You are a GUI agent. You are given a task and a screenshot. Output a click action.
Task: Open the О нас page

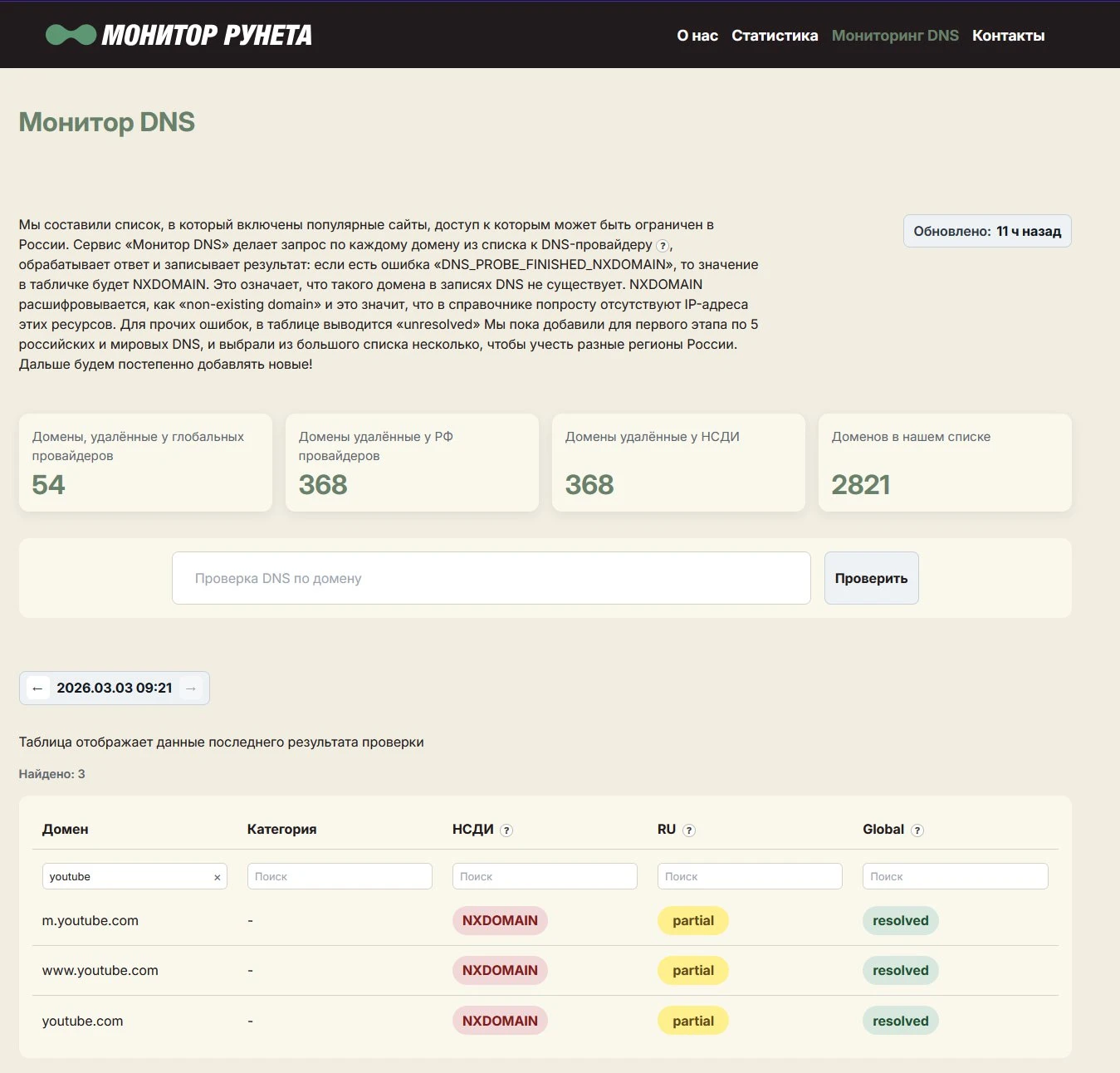point(697,36)
